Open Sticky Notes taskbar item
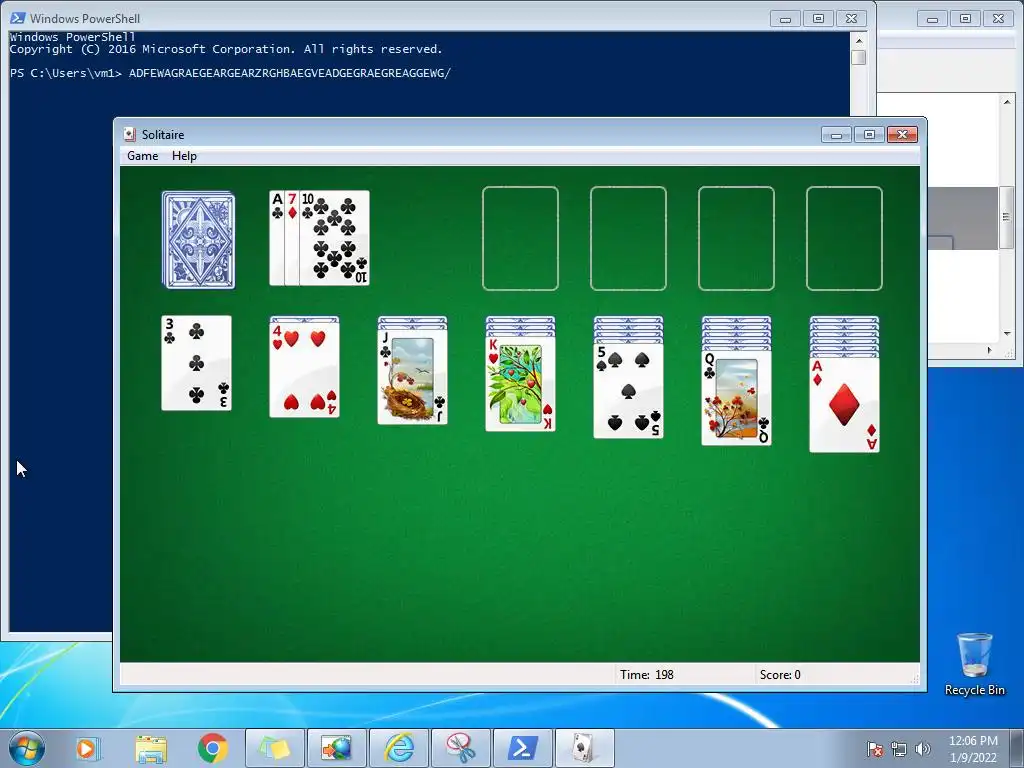This screenshot has height=768, width=1024. pyautogui.click(x=275, y=748)
